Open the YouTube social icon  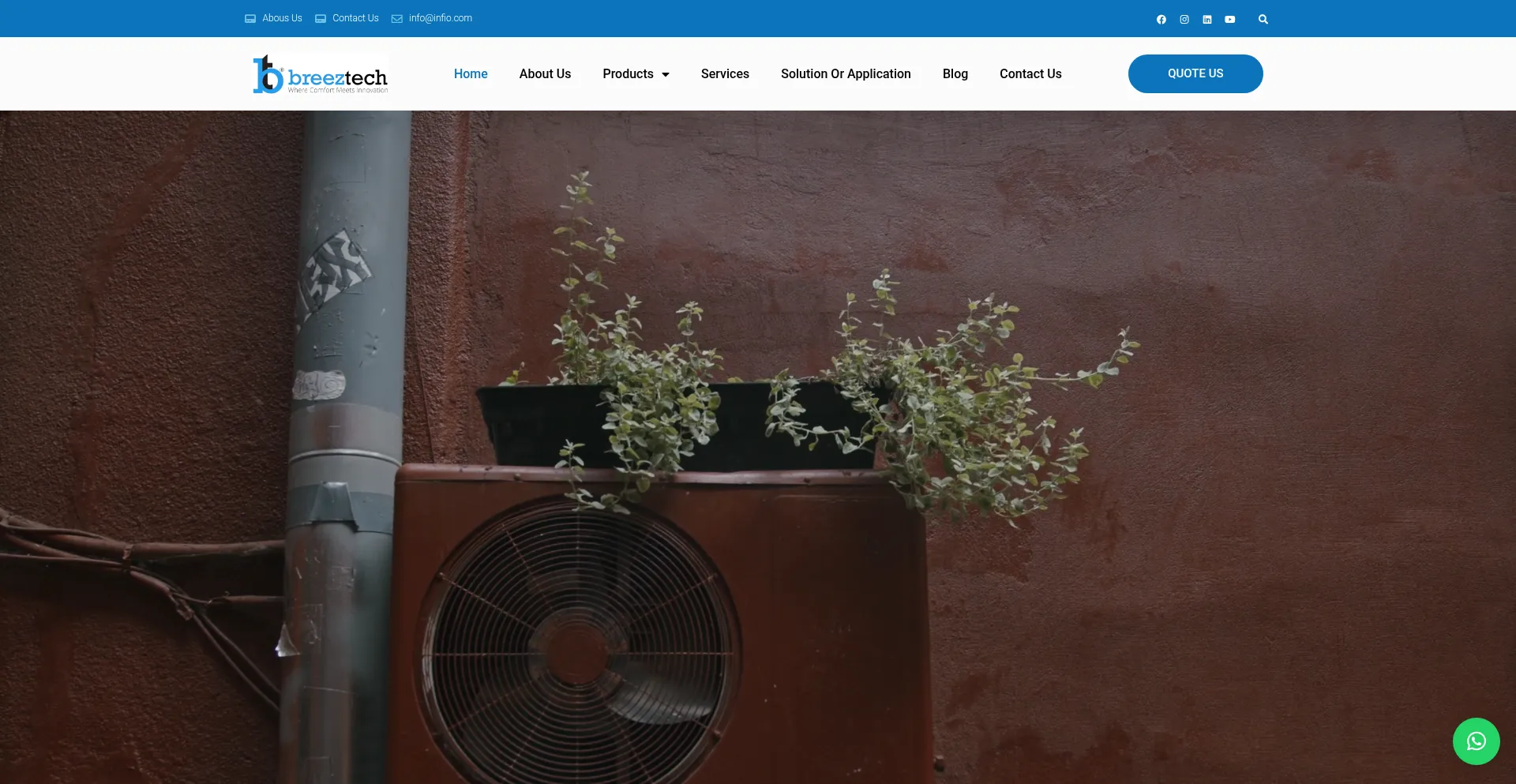1229,19
